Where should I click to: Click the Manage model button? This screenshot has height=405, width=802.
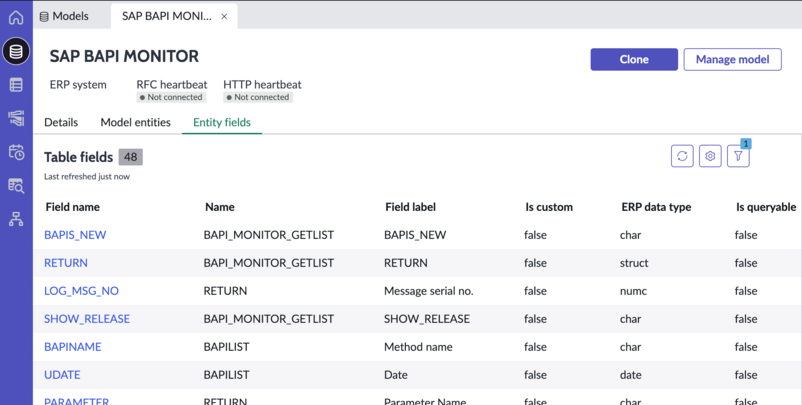pyautogui.click(x=732, y=59)
